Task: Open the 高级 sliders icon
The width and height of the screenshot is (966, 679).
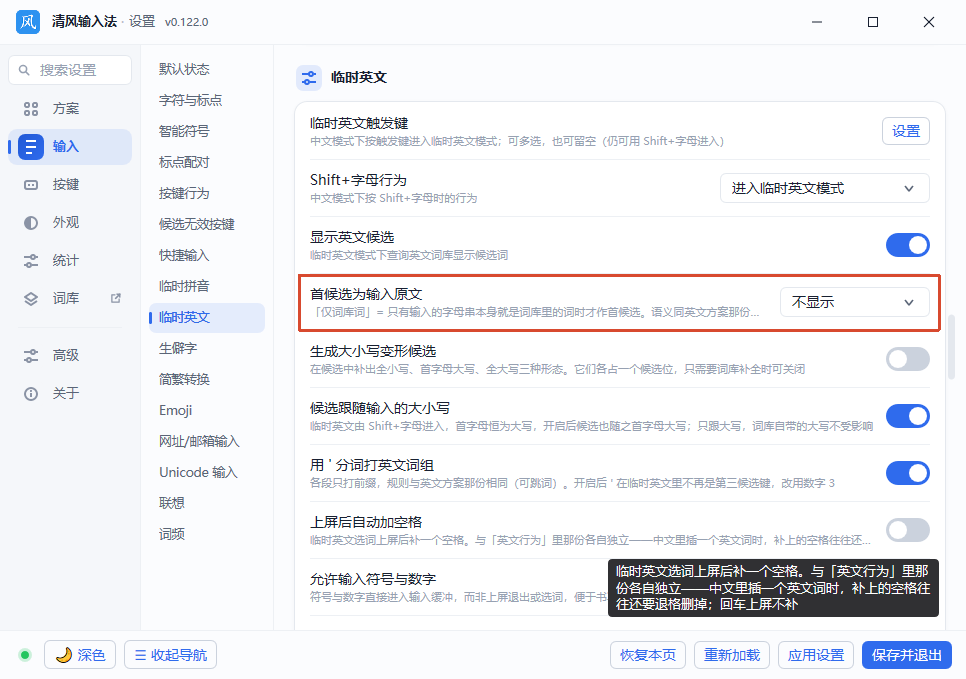Action: (31, 356)
